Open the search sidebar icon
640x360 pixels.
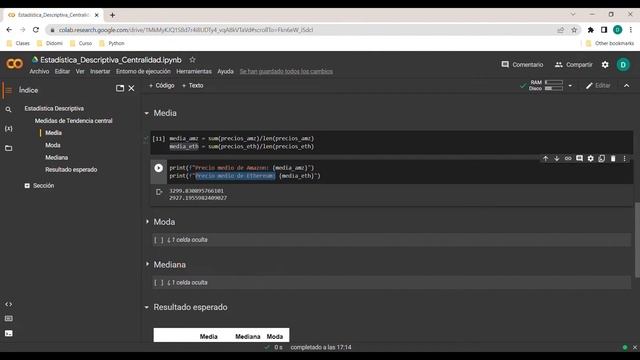coord(8,109)
